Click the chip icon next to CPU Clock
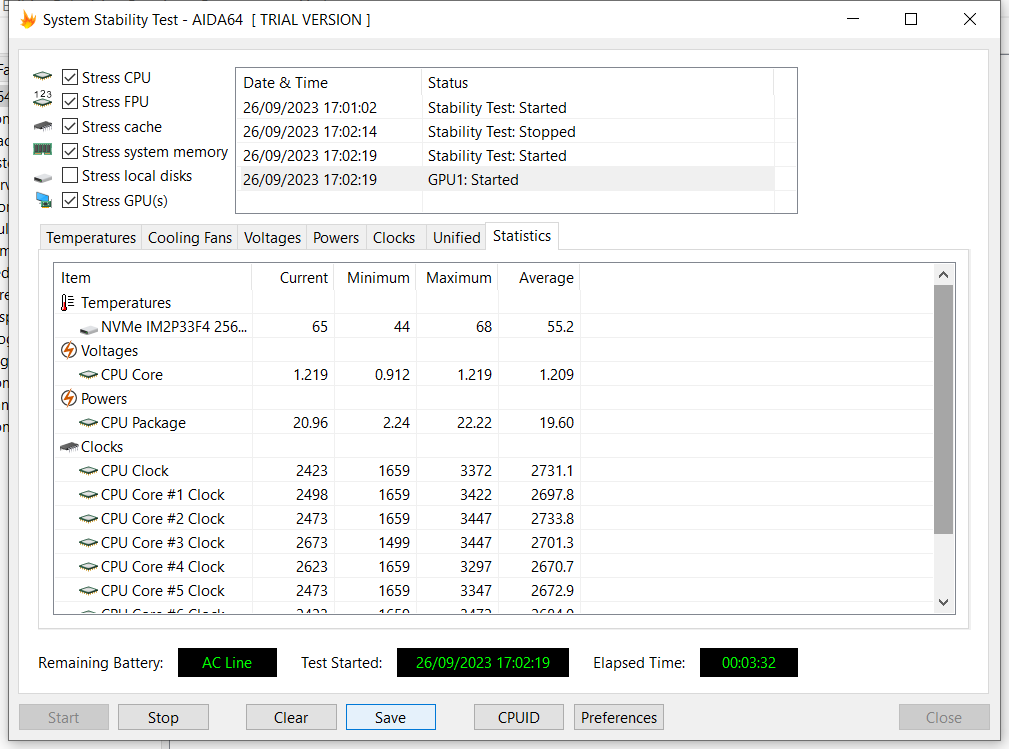The width and height of the screenshot is (1009, 749). coord(88,470)
